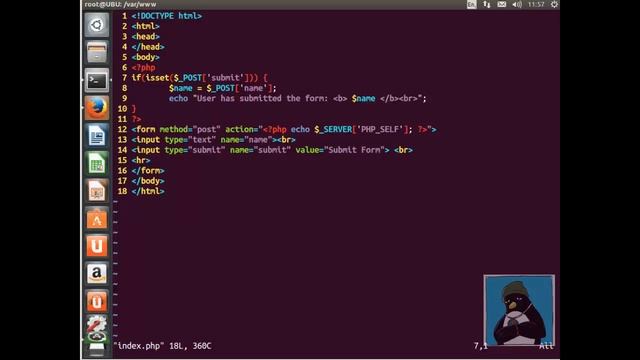This screenshot has width=640, height=360.
Task: Click the opening <body> tag on line 5
Action: click(x=145, y=57)
